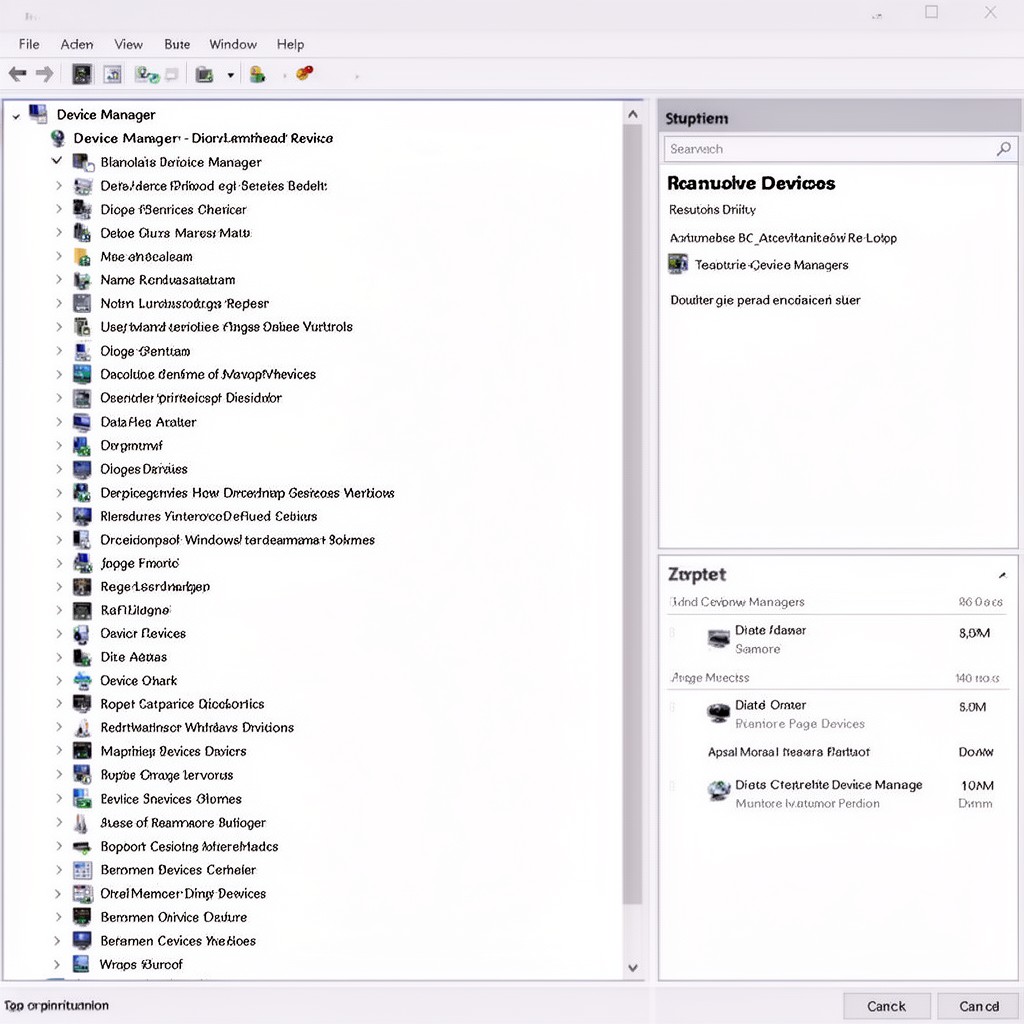Click icon beside Bopoort Cesioſng ʌlſterelՈadcs
1024x1024 pixels.
click(x=82, y=847)
